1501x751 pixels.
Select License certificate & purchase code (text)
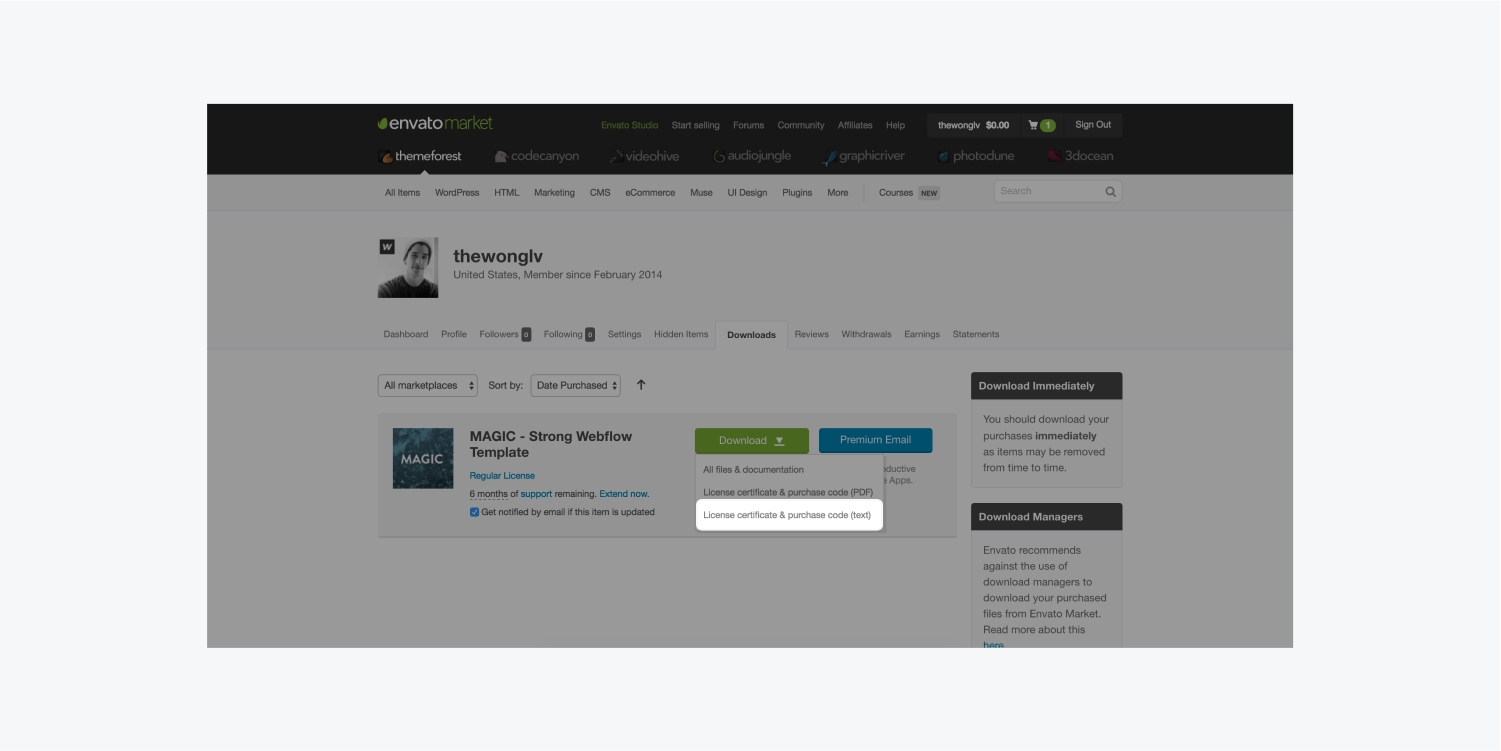(787, 515)
